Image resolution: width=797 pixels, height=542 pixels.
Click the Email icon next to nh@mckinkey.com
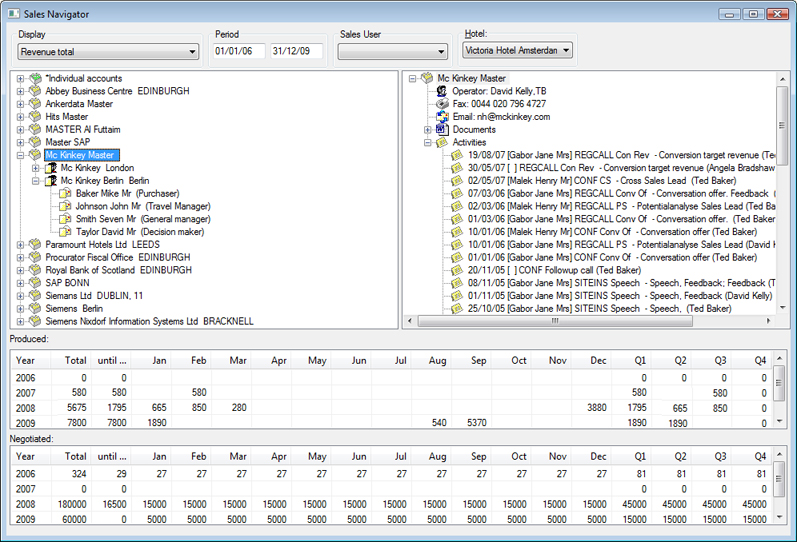tap(442, 116)
